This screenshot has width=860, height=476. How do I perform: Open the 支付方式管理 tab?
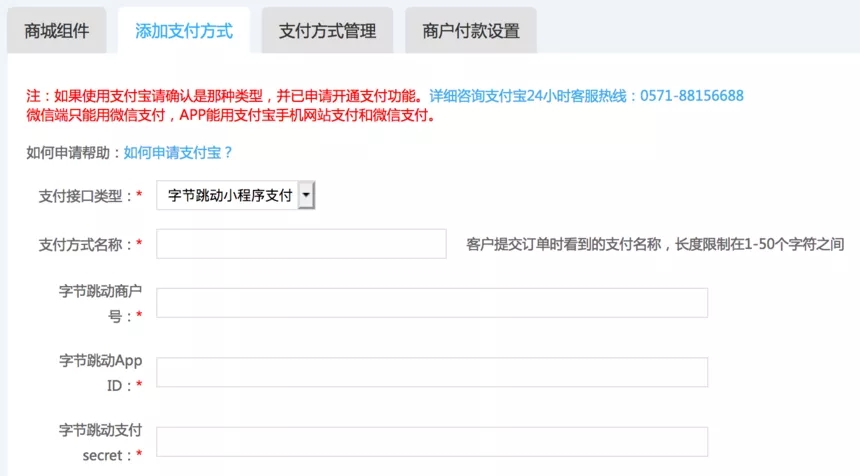coord(327,31)
